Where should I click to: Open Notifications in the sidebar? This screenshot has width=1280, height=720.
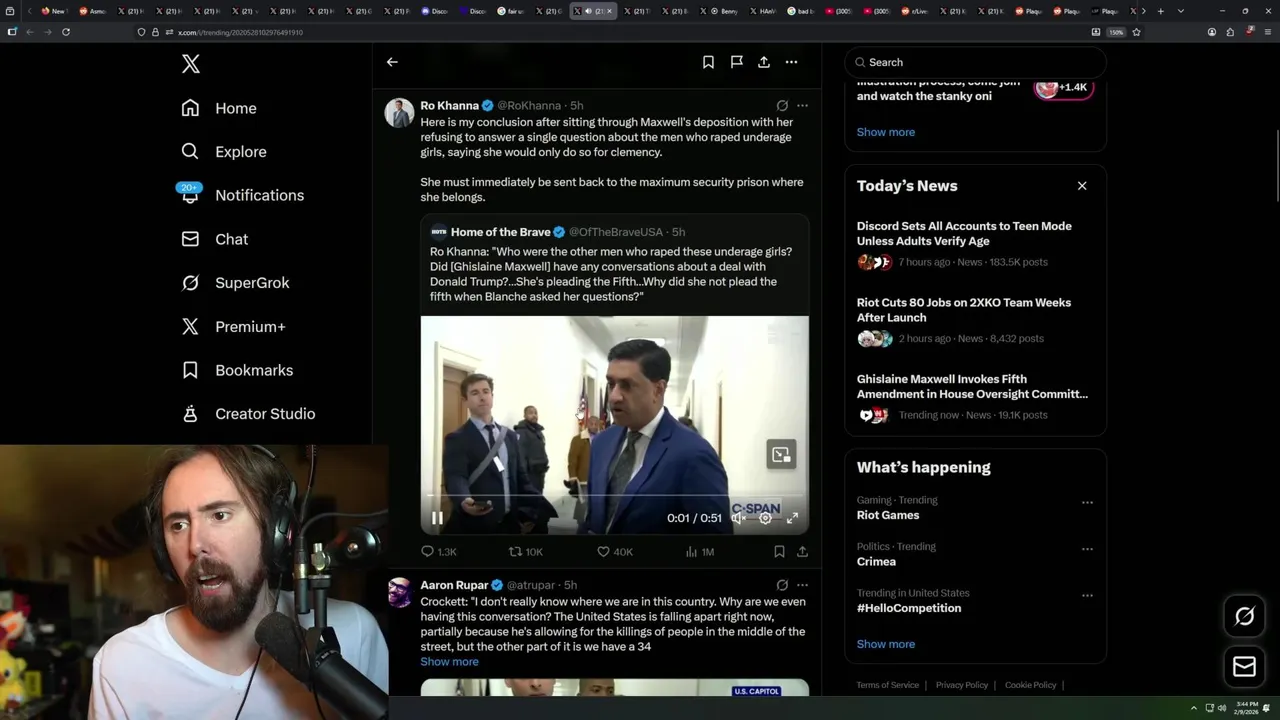pyautogui.click(x=242, y=195)
